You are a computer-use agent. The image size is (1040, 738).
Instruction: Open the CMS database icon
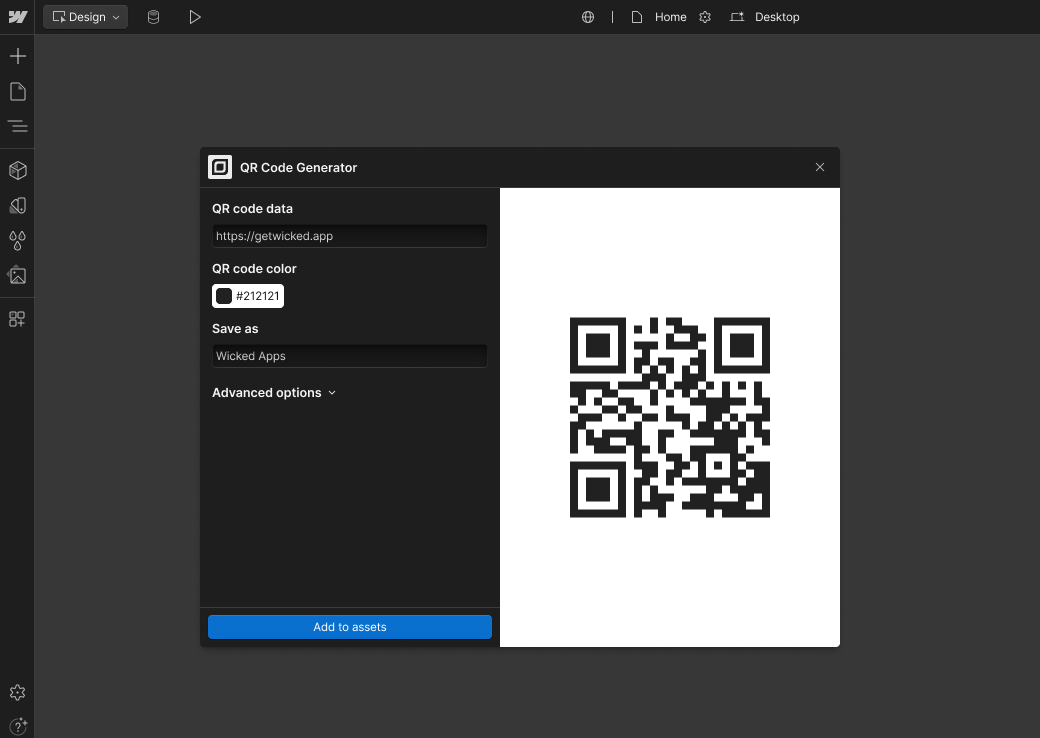[153, 17]
